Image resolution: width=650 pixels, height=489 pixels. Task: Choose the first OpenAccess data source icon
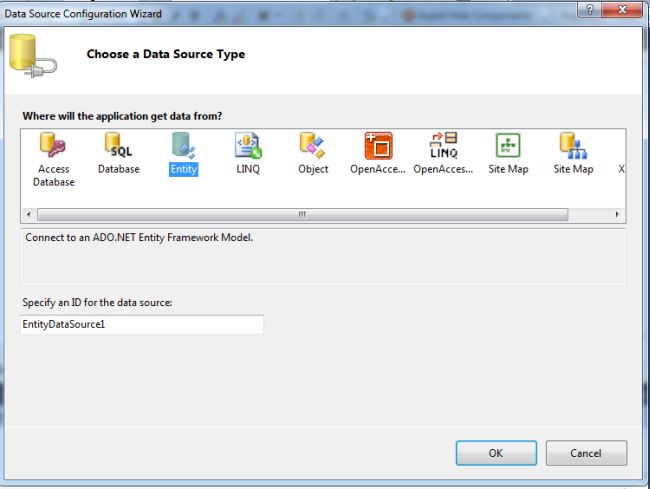click(377, 146)
